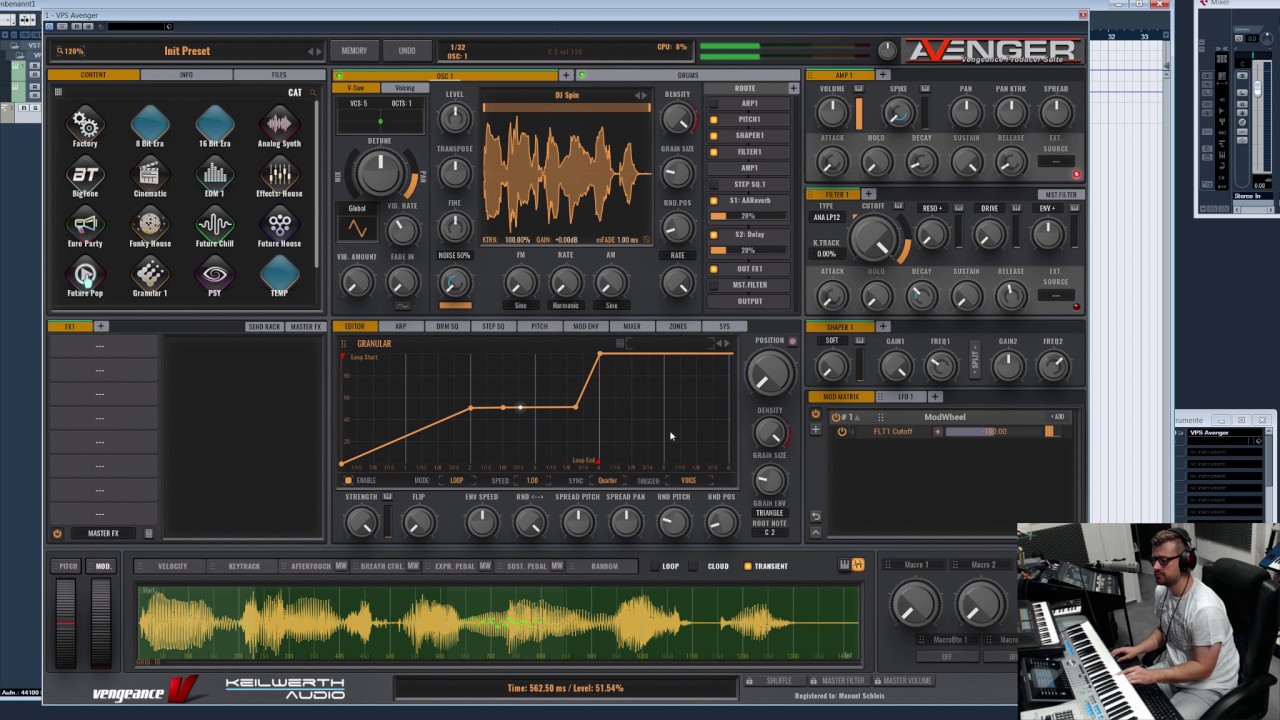The width and height of the screenshot is (1280, 720).
Task: Open the Future Pop category
Action: [85, 274]
